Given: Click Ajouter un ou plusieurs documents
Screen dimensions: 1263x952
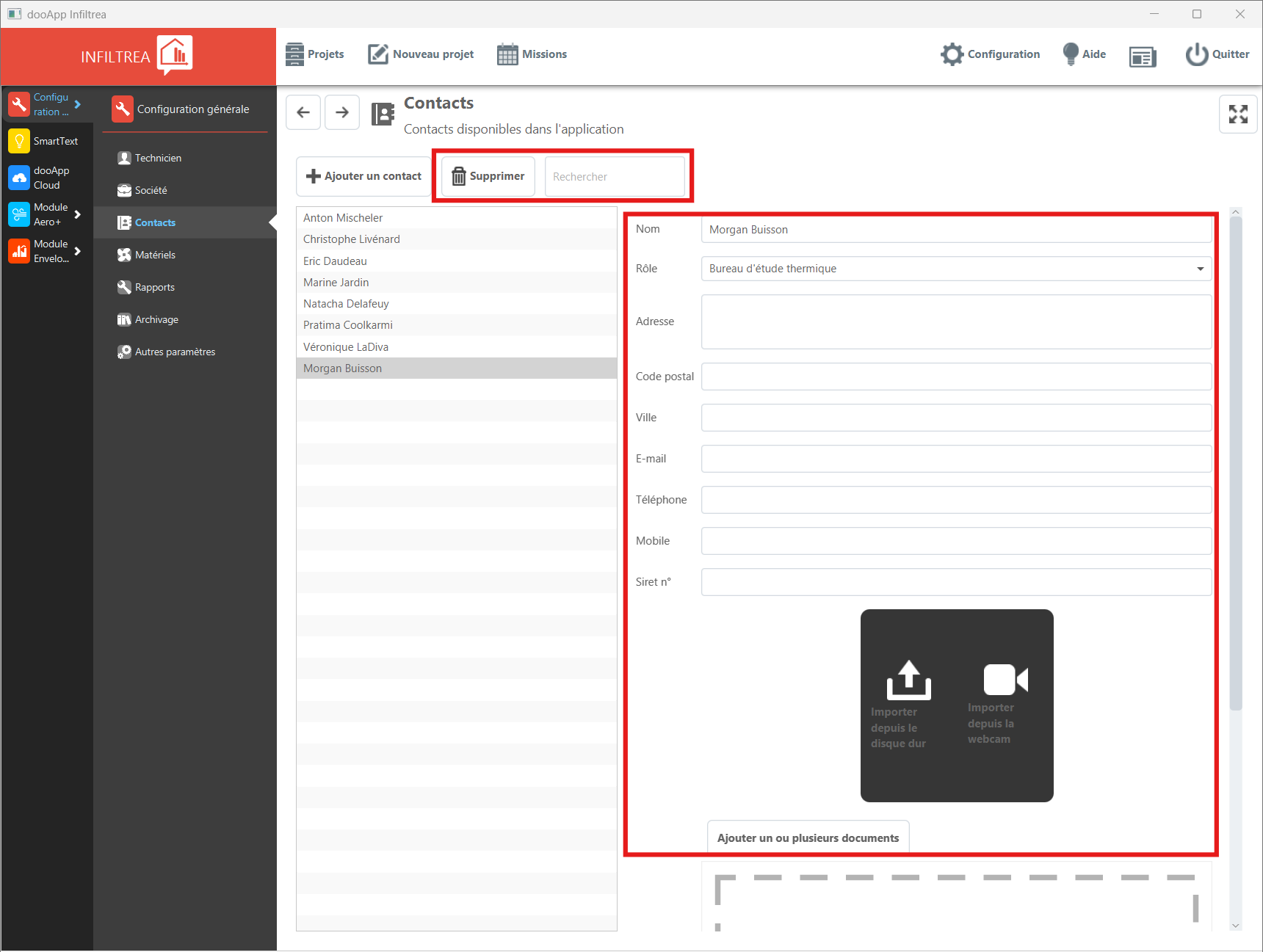Looking at the screenshot, I should click(808, 837).
